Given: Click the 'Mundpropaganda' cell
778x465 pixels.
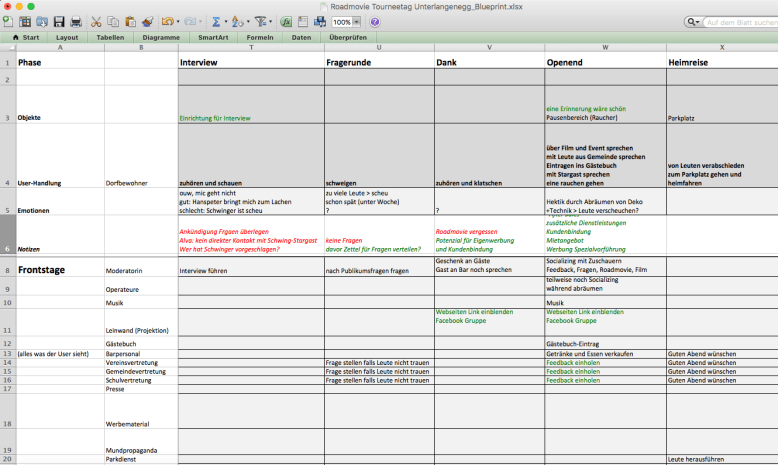Looking at the screenshot, I should pyautogui.click(x=141, y=442).
